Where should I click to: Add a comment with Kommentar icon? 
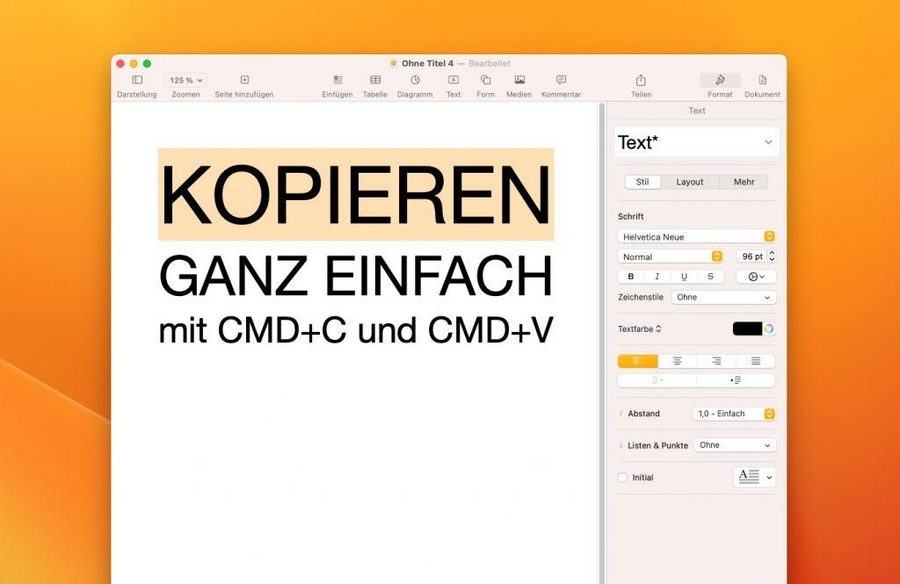pos(561,80)
